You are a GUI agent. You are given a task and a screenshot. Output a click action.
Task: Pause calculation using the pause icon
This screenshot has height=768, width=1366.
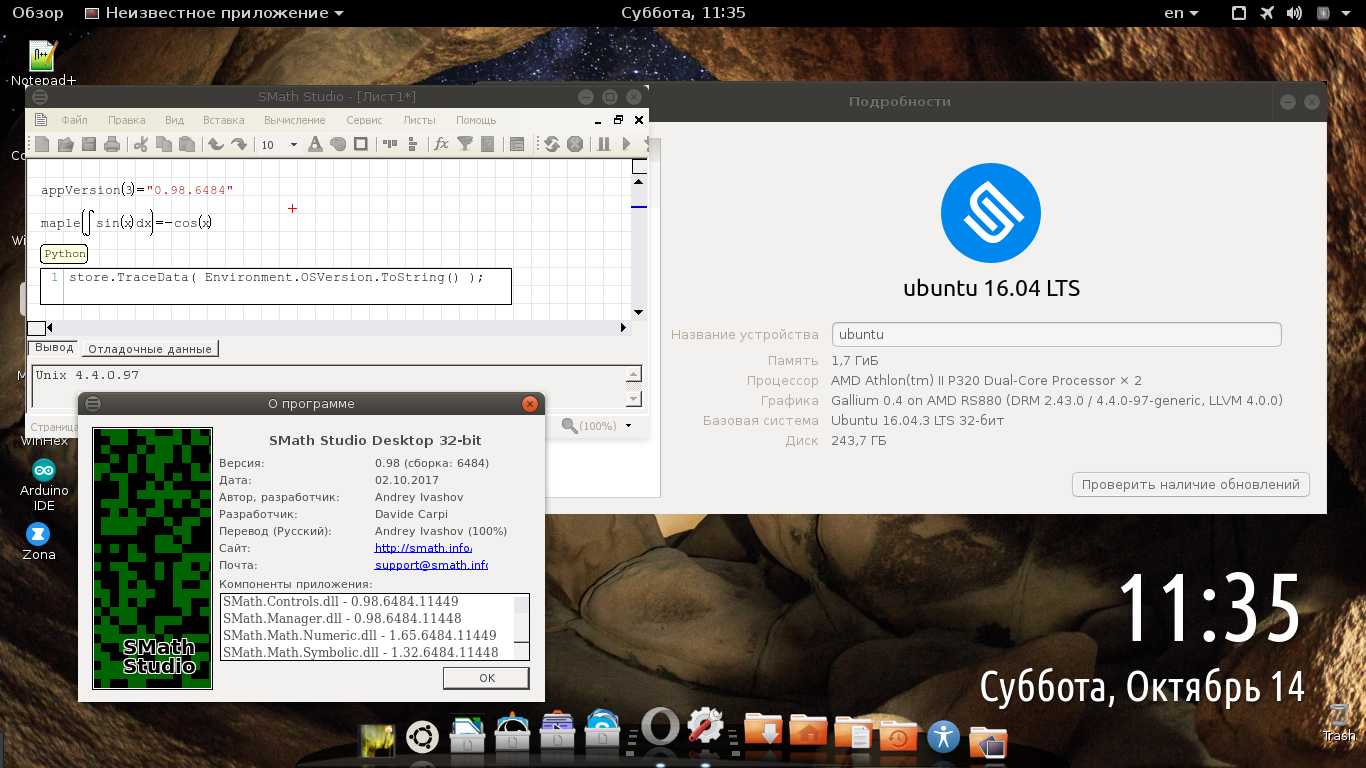coord(604,144)
